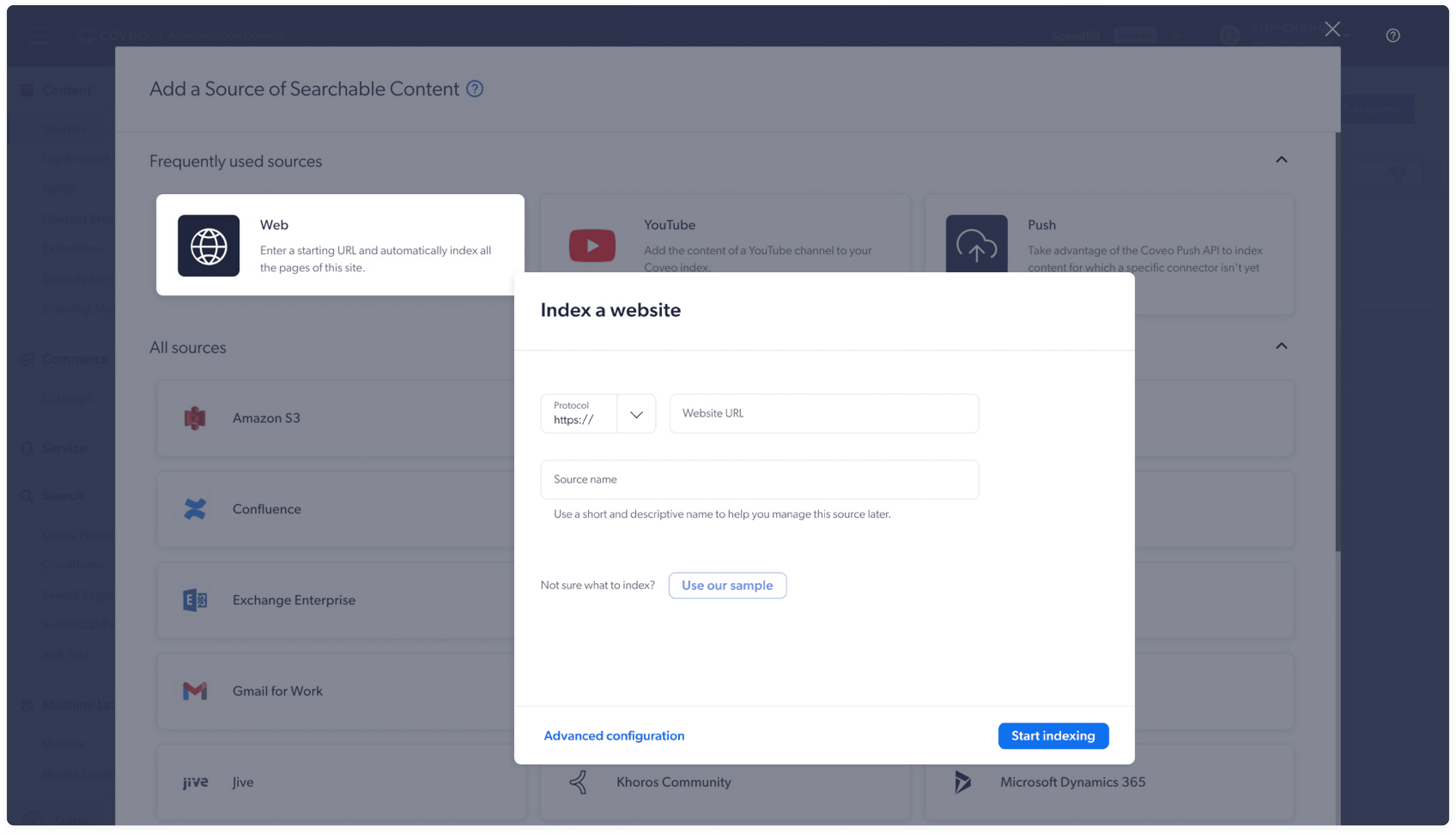Open Catalogs in sidebar

pos(67,398)
